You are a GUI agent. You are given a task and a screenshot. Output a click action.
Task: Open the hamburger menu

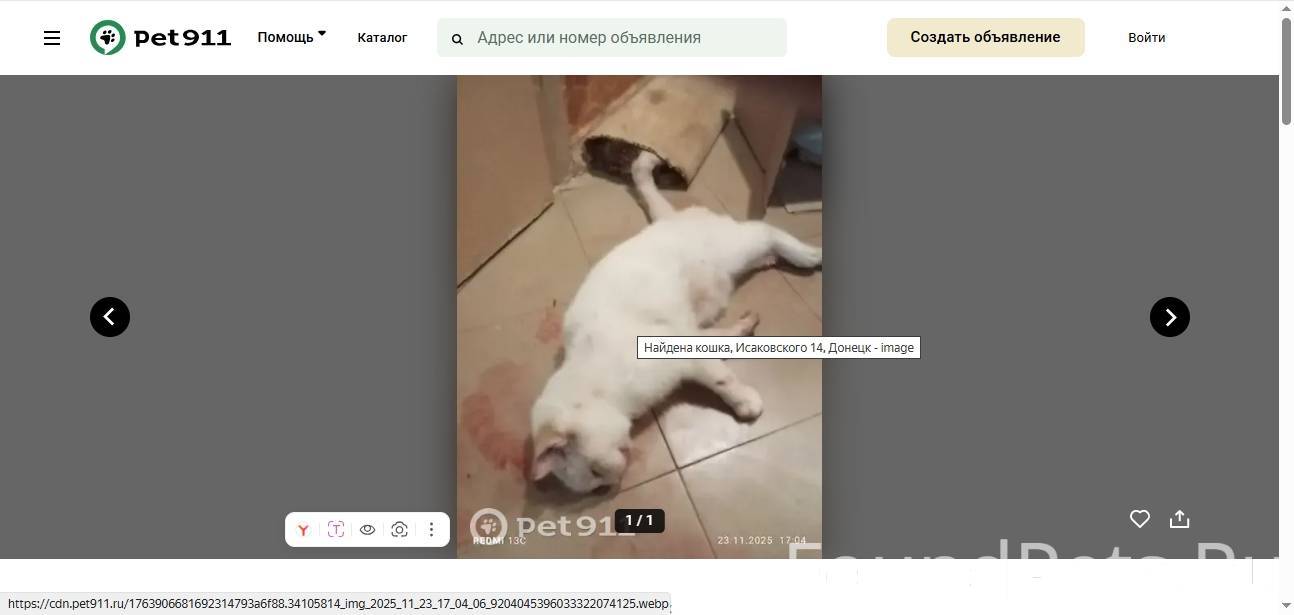52,38
